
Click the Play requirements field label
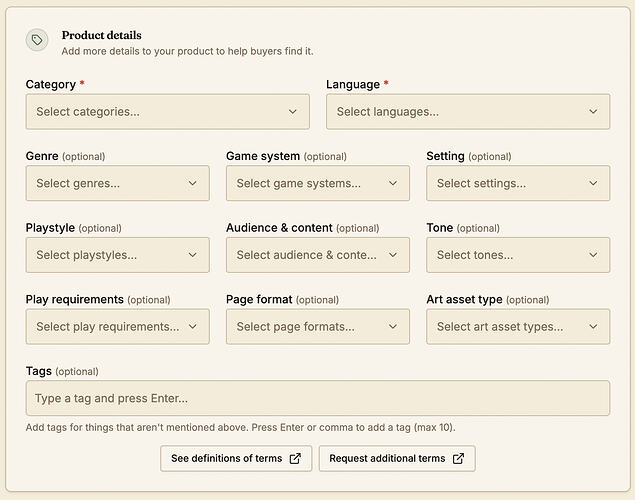tap(75, 299)
